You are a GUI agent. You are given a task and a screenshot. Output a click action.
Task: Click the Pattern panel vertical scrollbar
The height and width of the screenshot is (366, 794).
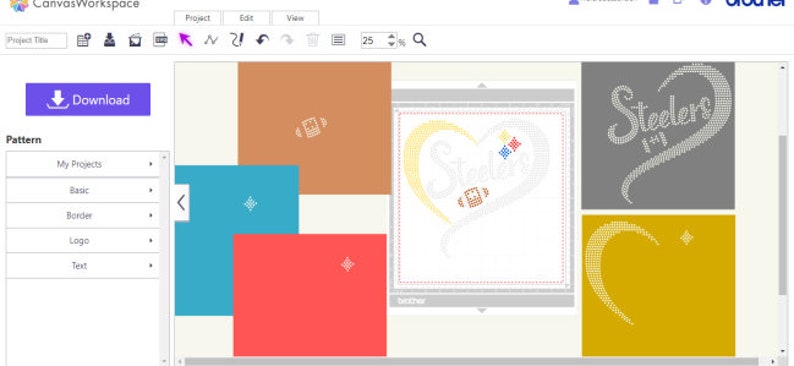[164, 258]
